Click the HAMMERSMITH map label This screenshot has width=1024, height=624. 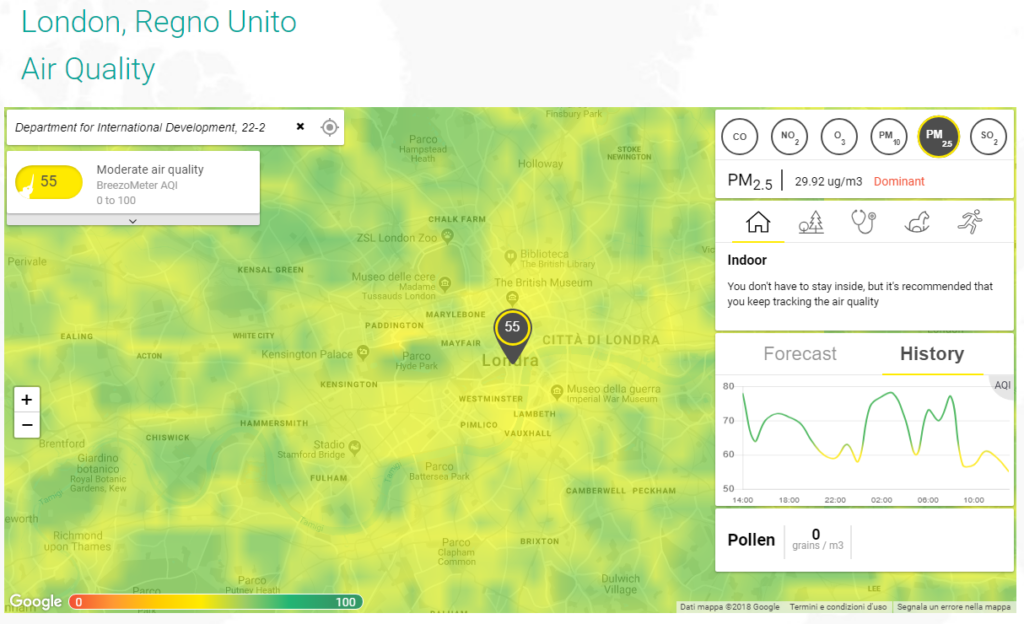(x=274, y=424)
